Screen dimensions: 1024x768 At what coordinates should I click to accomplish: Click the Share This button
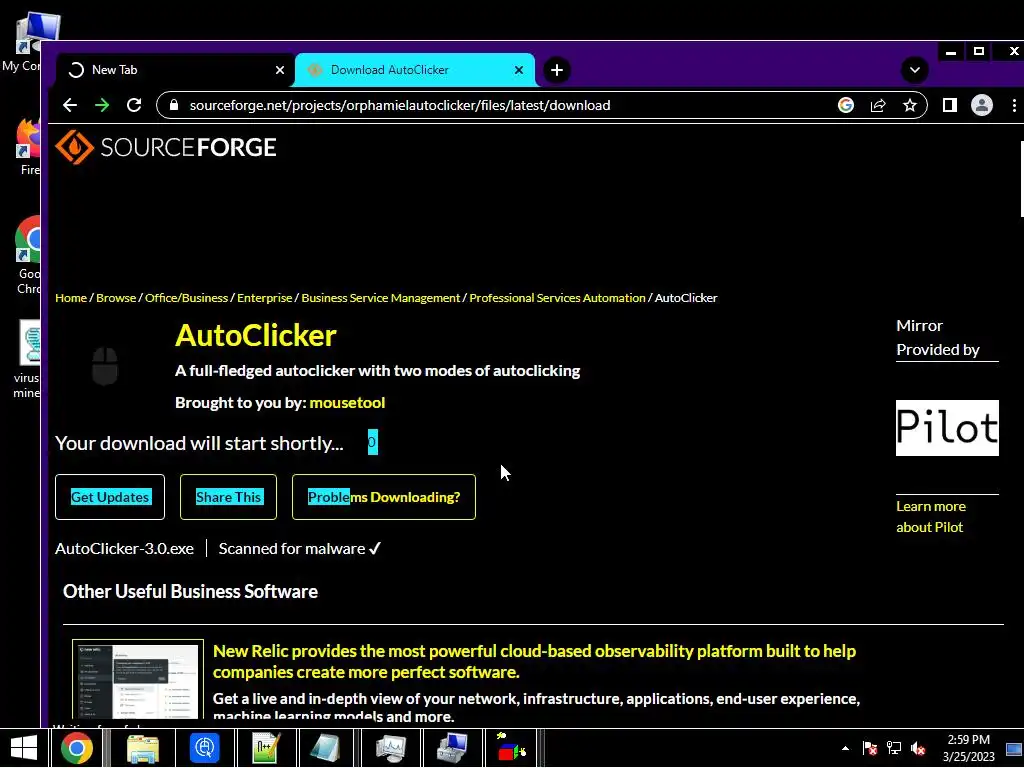(x=229, y=497)
